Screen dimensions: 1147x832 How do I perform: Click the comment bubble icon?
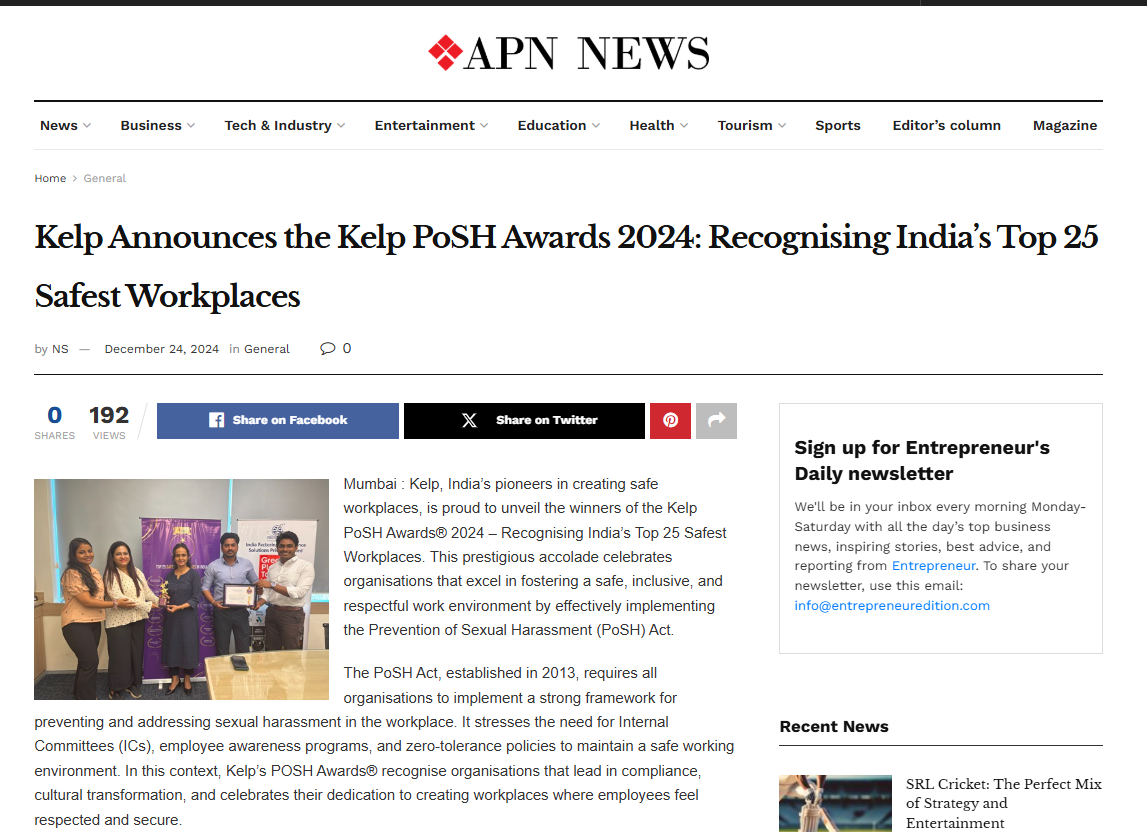point(327,348)
